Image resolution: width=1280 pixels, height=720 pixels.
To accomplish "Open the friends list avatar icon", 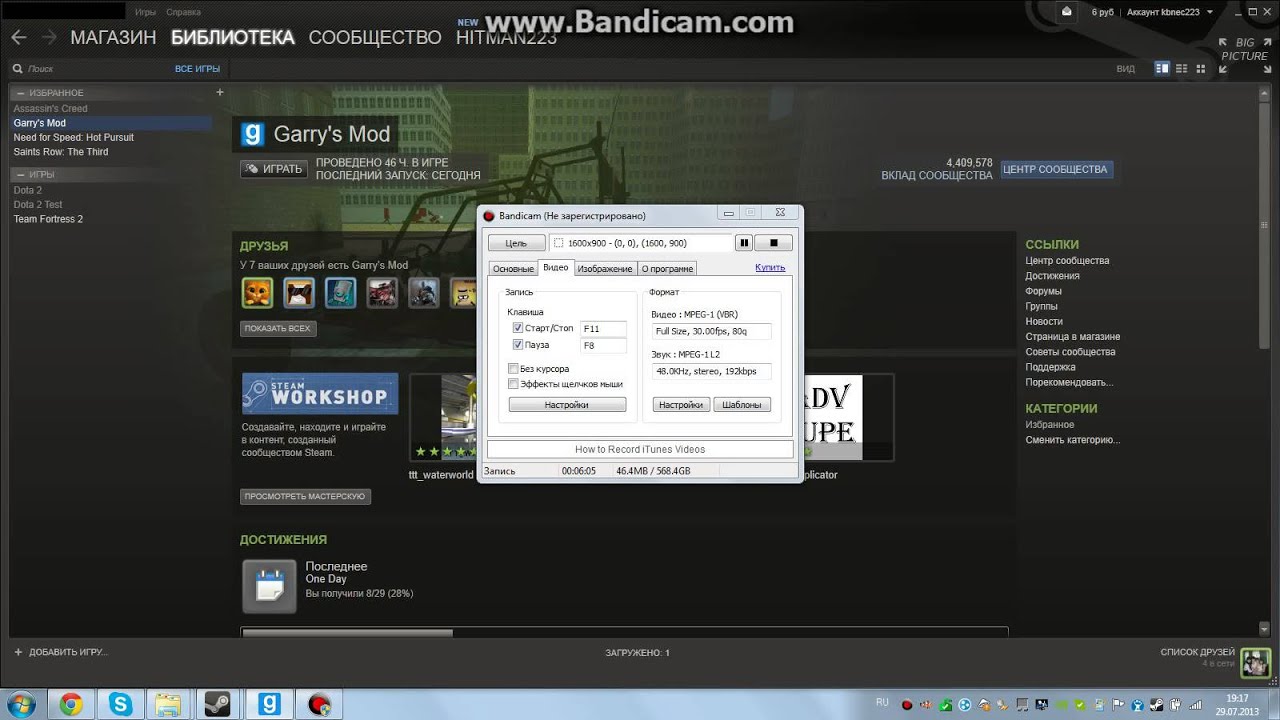I will 1255,661.
